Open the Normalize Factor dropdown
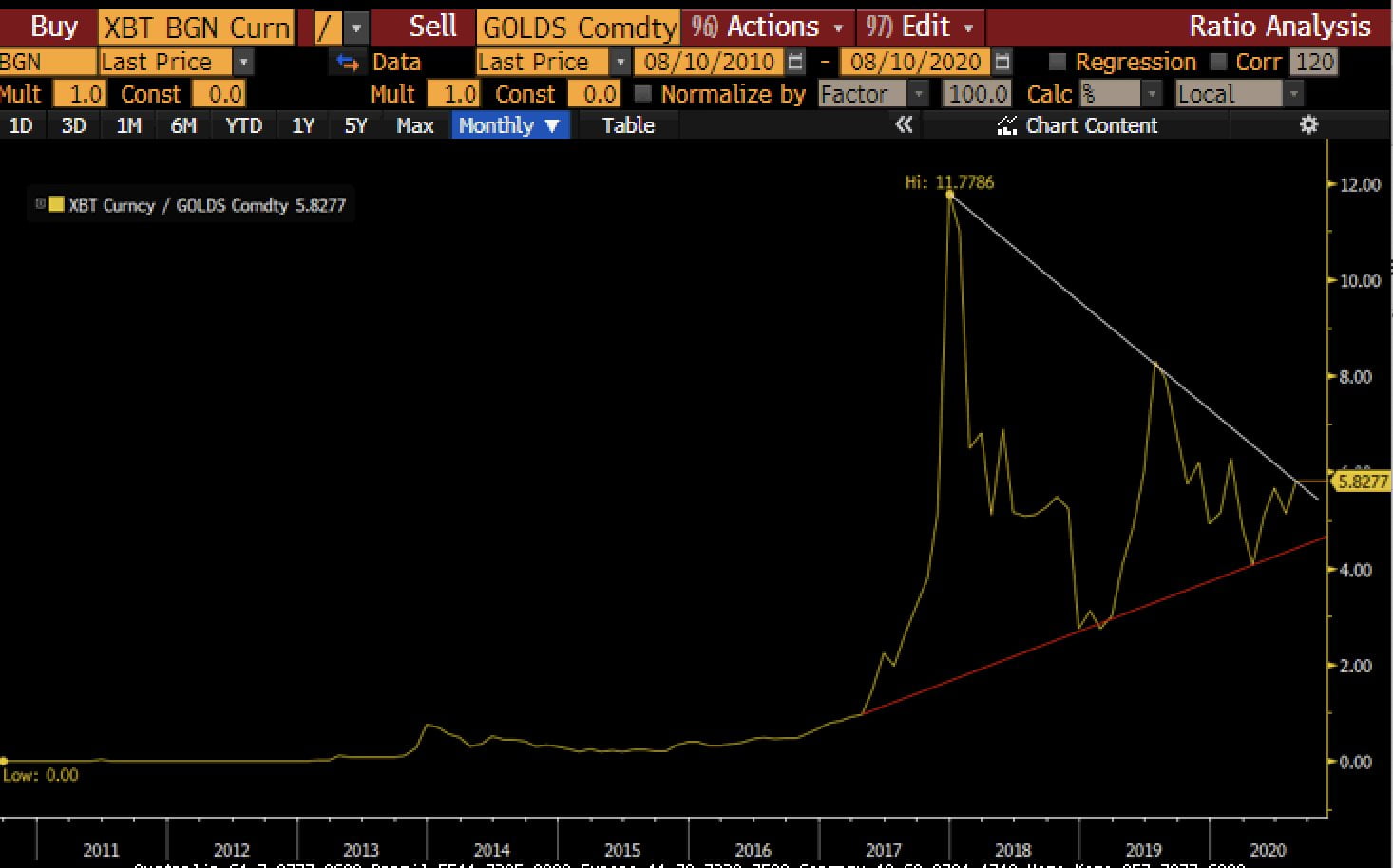 pyautogui.click(x=918, y=94)
